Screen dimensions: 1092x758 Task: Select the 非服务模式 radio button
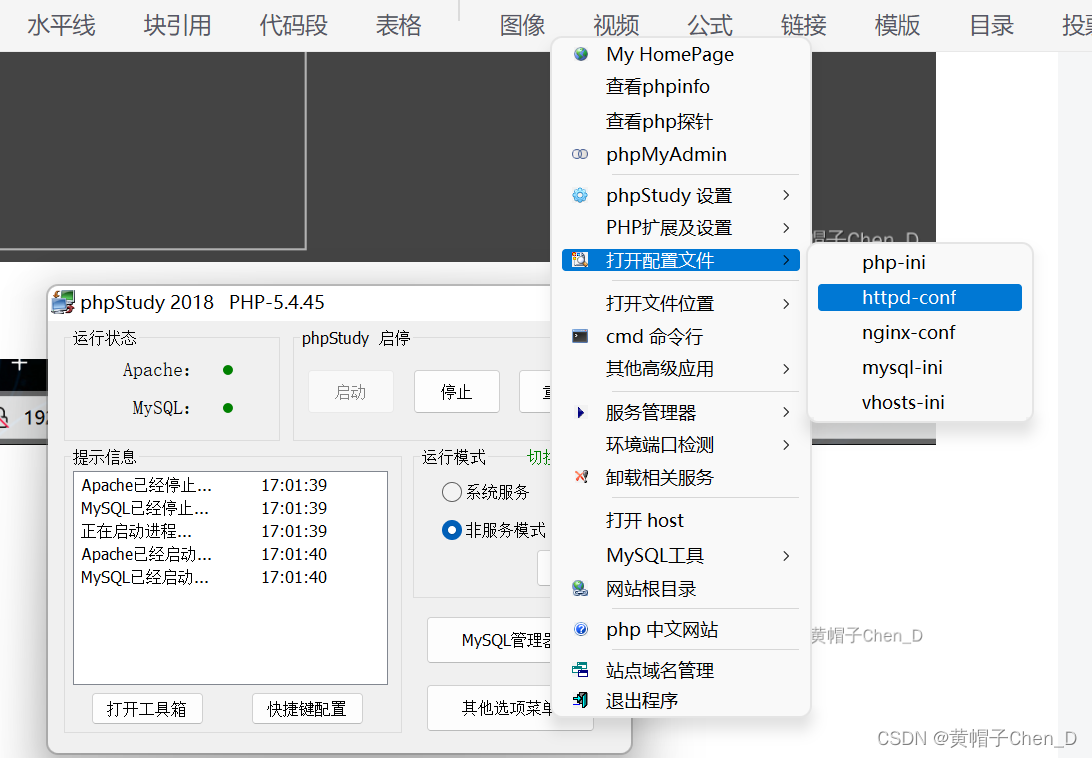pyautogui.click(x=451, y=530)
